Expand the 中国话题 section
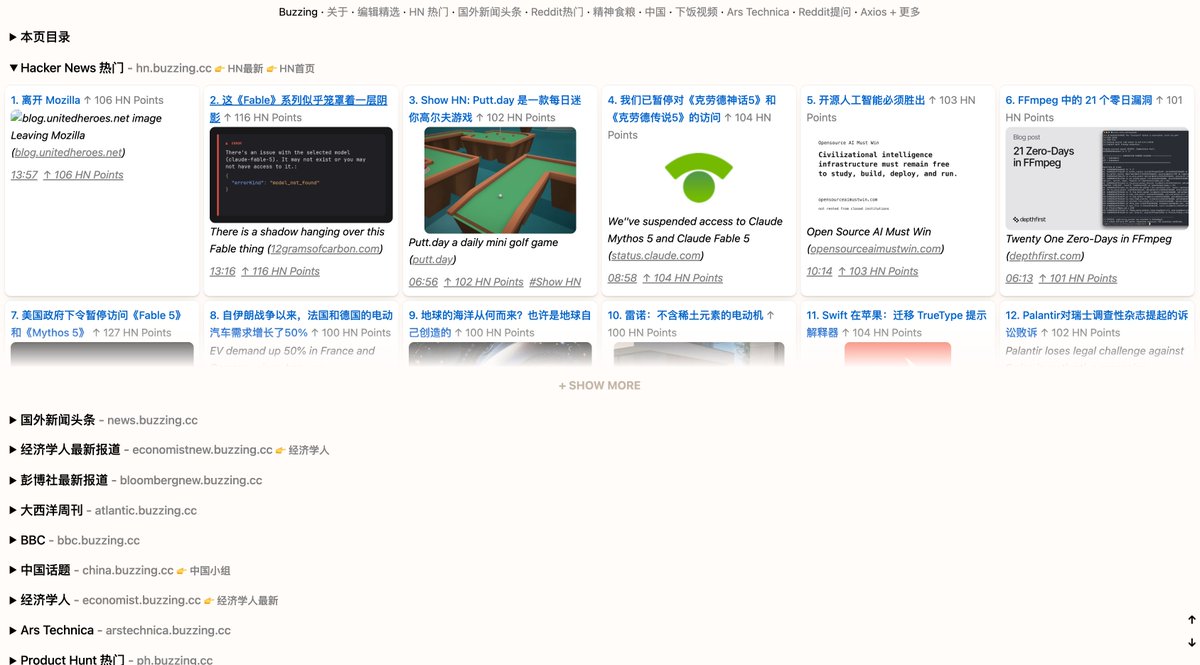The width and height of the screenshot is (1200, 665). (x=40, y=570)
